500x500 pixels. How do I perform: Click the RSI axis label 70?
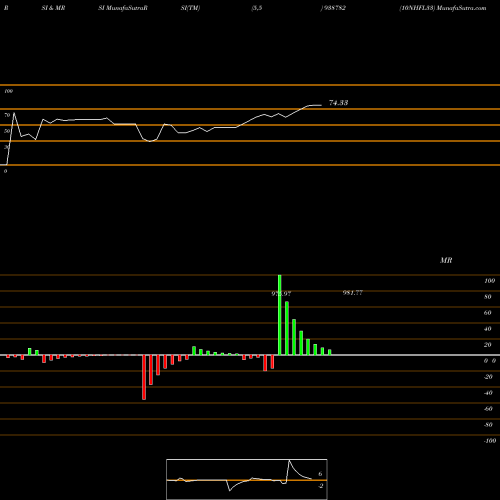(7, 115)
